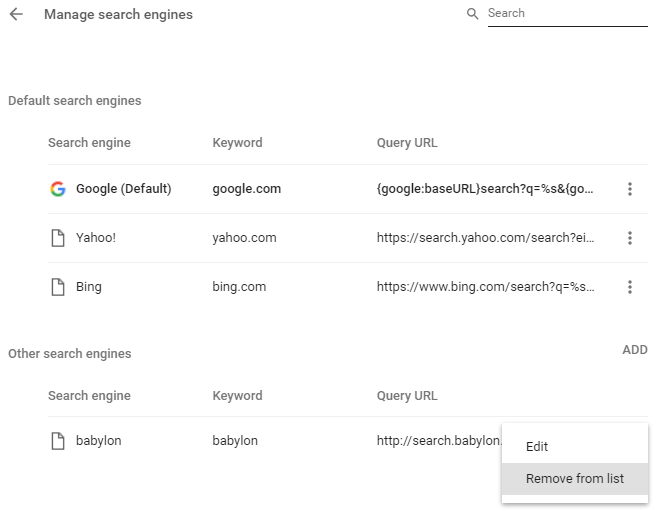Click the Manage search engines title
The image size is (659, 511).
pos(118,15)
